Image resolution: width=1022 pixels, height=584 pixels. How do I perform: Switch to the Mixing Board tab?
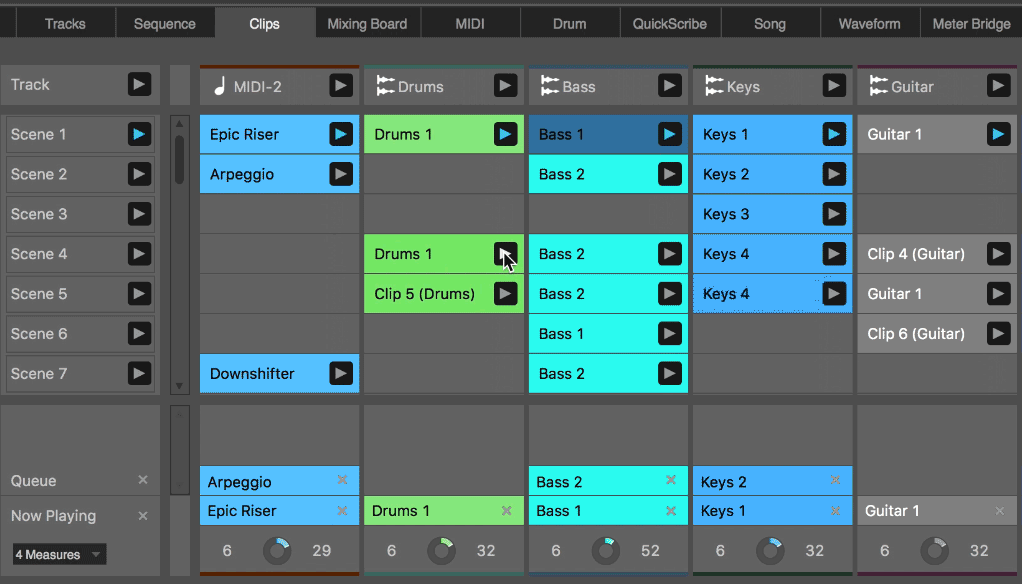coord(367,24)
